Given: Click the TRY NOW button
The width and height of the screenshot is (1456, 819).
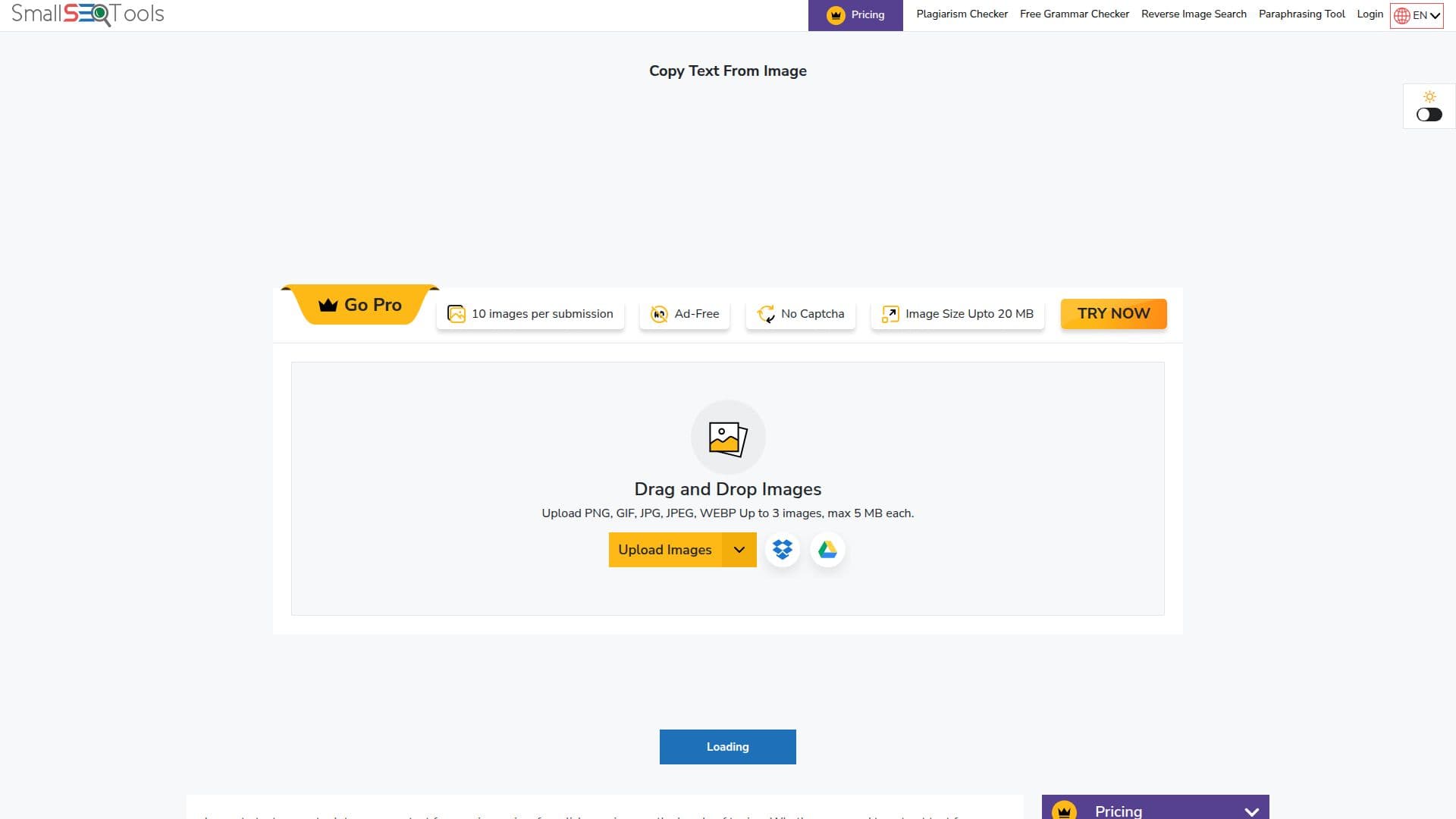Looking at the screenshot, I should coord(1113,314).
